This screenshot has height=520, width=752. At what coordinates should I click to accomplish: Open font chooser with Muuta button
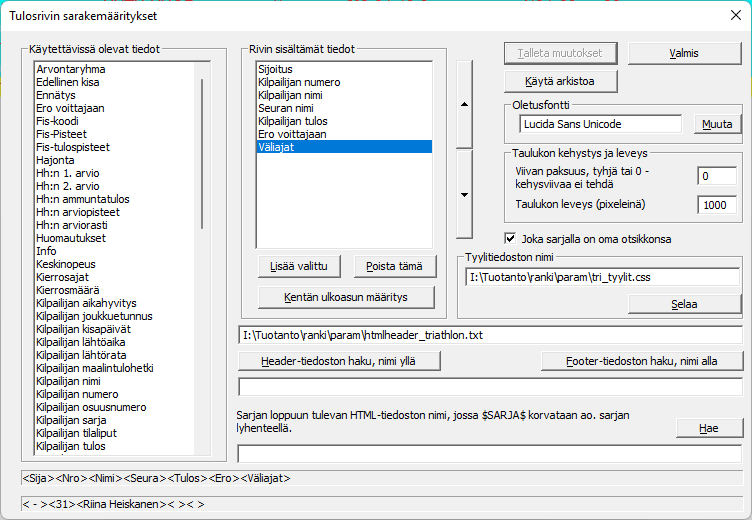(x=717, y=124)
